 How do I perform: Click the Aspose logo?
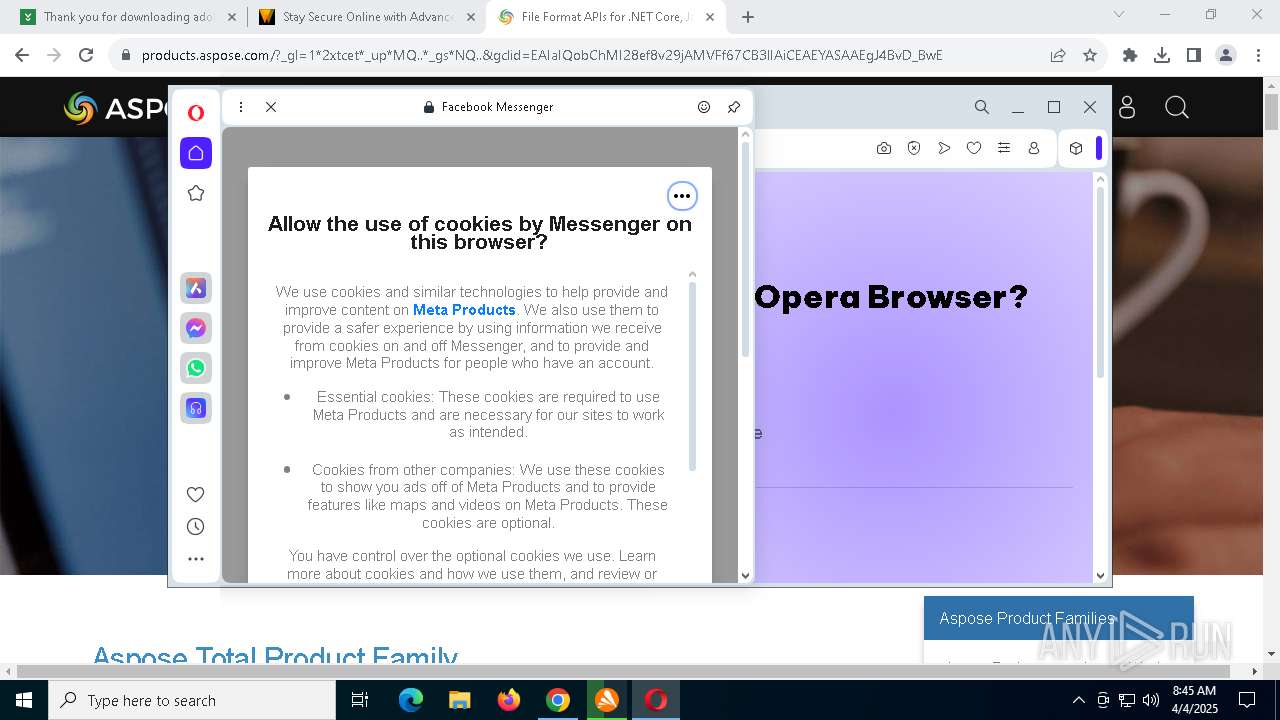point(115,108)
